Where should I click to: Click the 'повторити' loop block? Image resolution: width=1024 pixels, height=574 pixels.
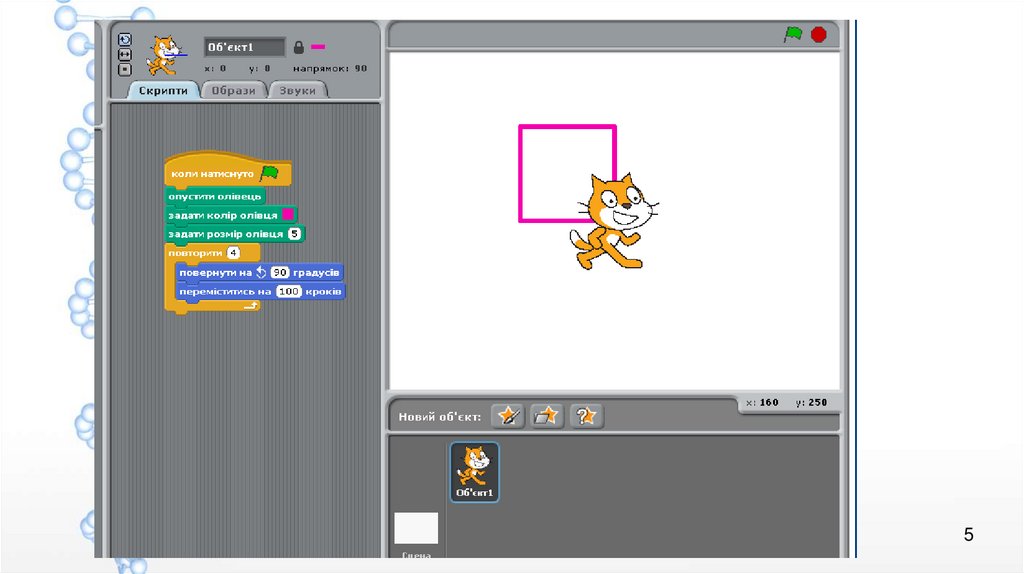tap(212, 253)
